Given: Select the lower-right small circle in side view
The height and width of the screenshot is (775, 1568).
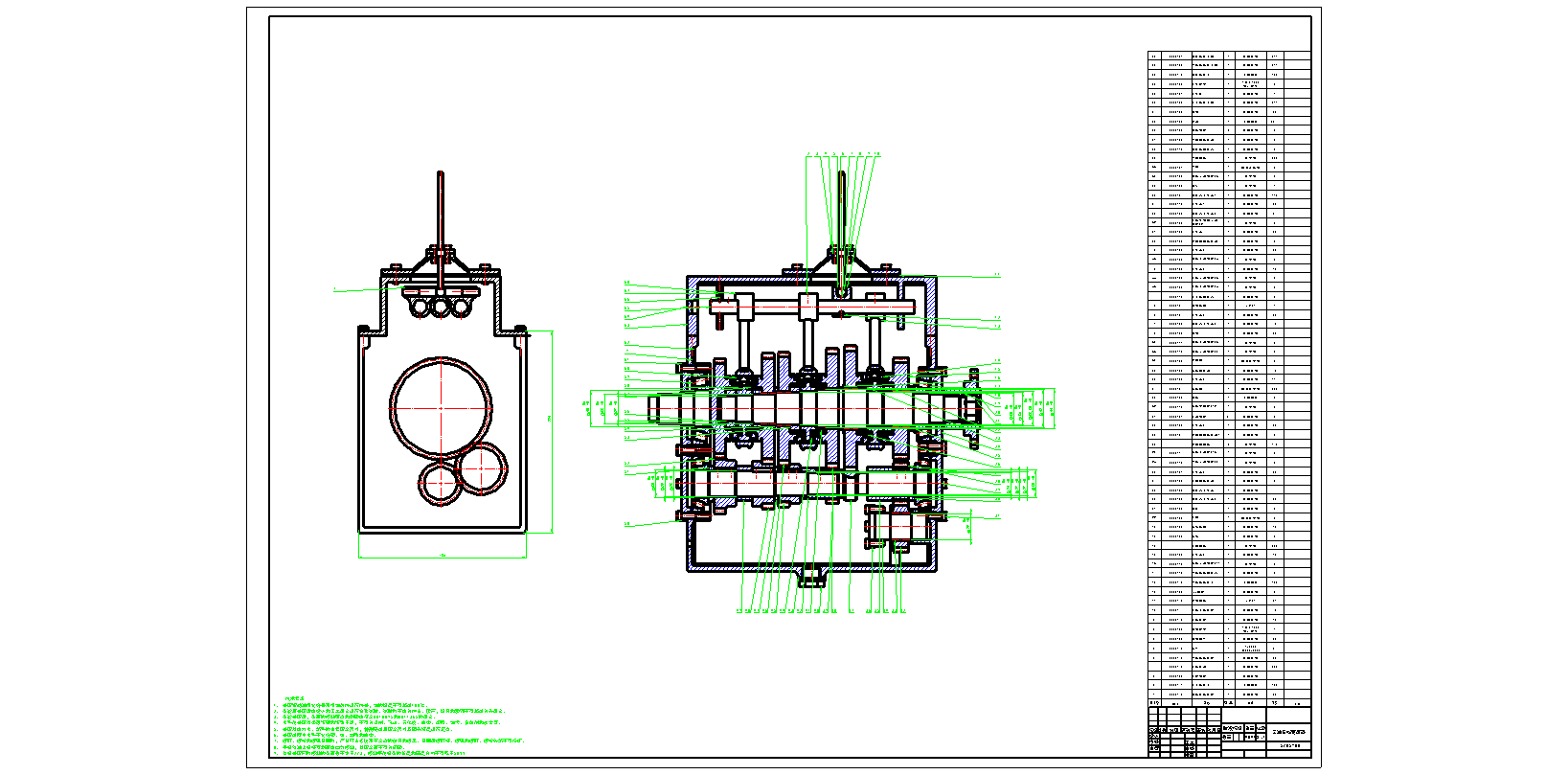Looking at the screenshot, I should [483, 468].
